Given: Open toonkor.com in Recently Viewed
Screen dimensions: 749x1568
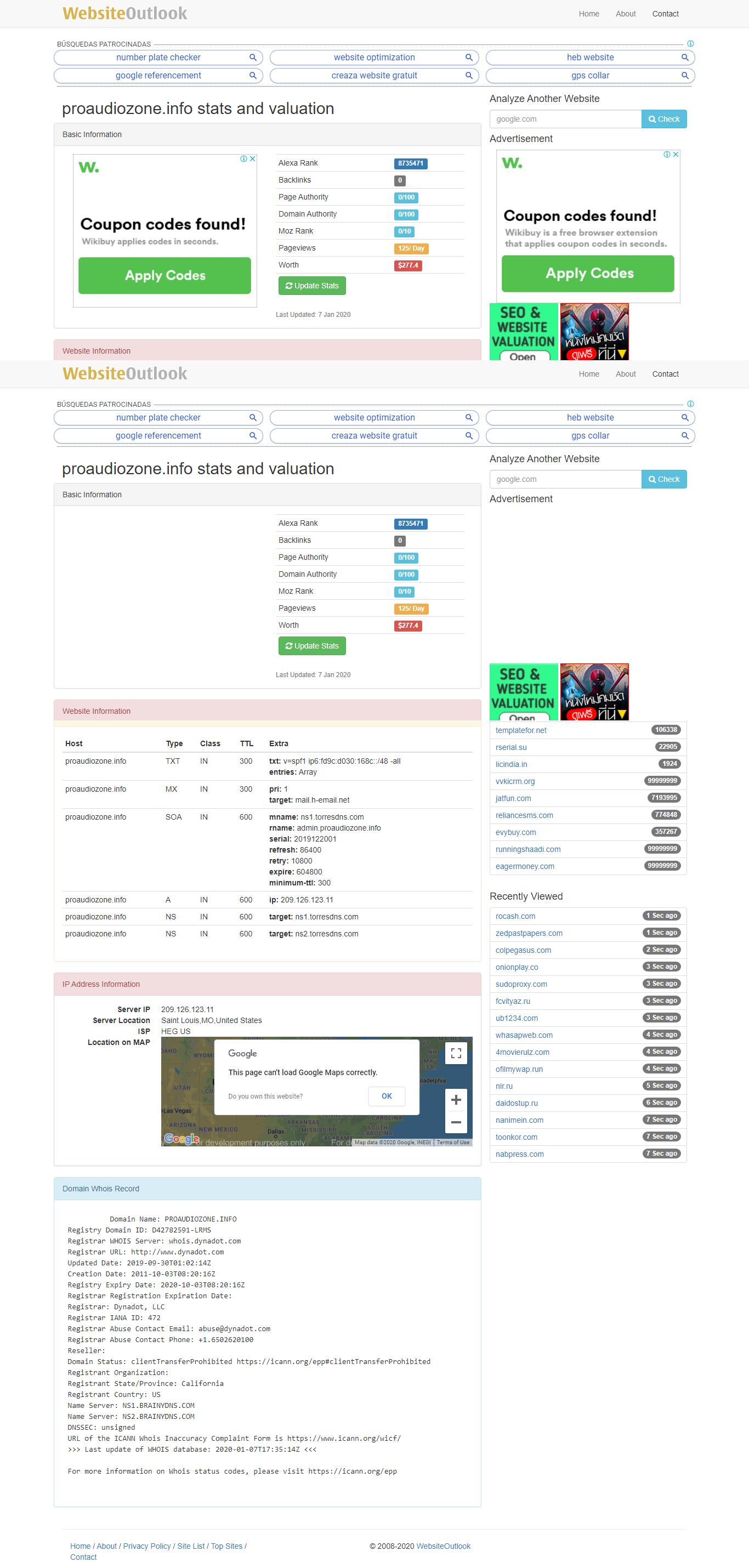Looking at the screenshot, I should click(x=517, y=1138).
